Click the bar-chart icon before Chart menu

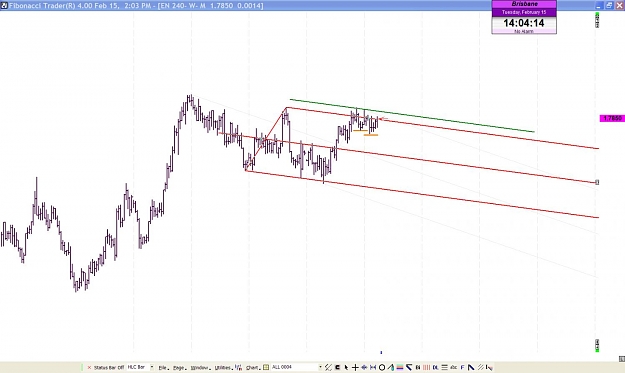[238, 367]
